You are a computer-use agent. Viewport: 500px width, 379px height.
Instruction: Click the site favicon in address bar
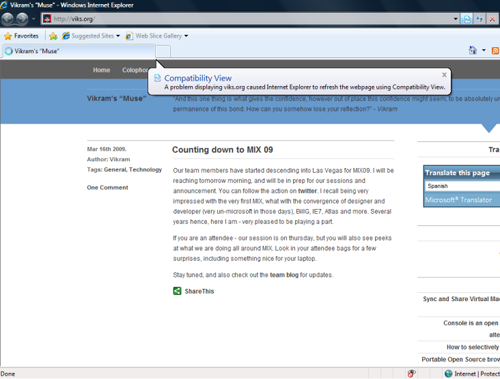(x=47, y=19)
